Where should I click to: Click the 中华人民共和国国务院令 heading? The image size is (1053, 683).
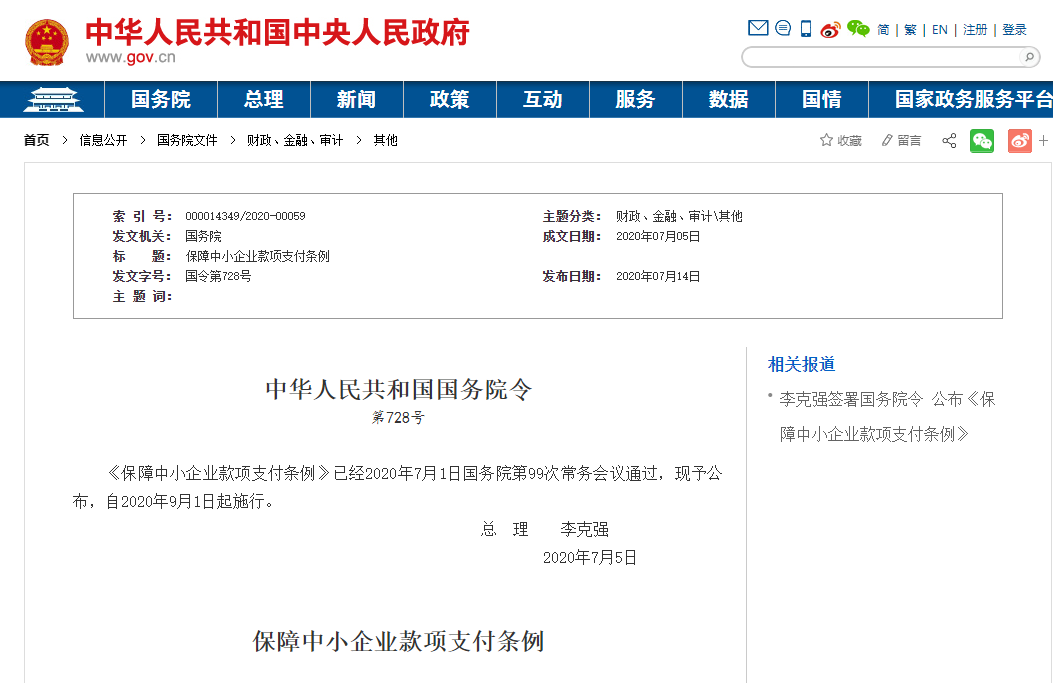(x=398, y=389)
